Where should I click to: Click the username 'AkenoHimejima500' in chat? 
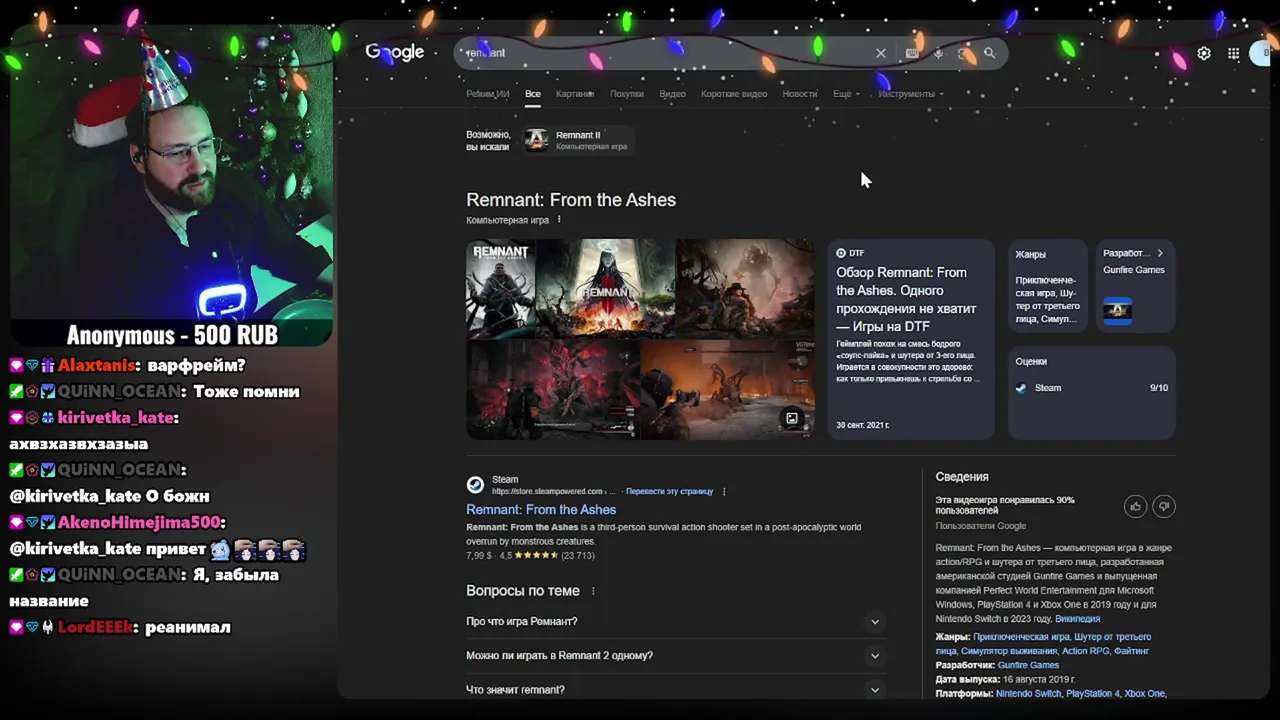click(139, 523)
